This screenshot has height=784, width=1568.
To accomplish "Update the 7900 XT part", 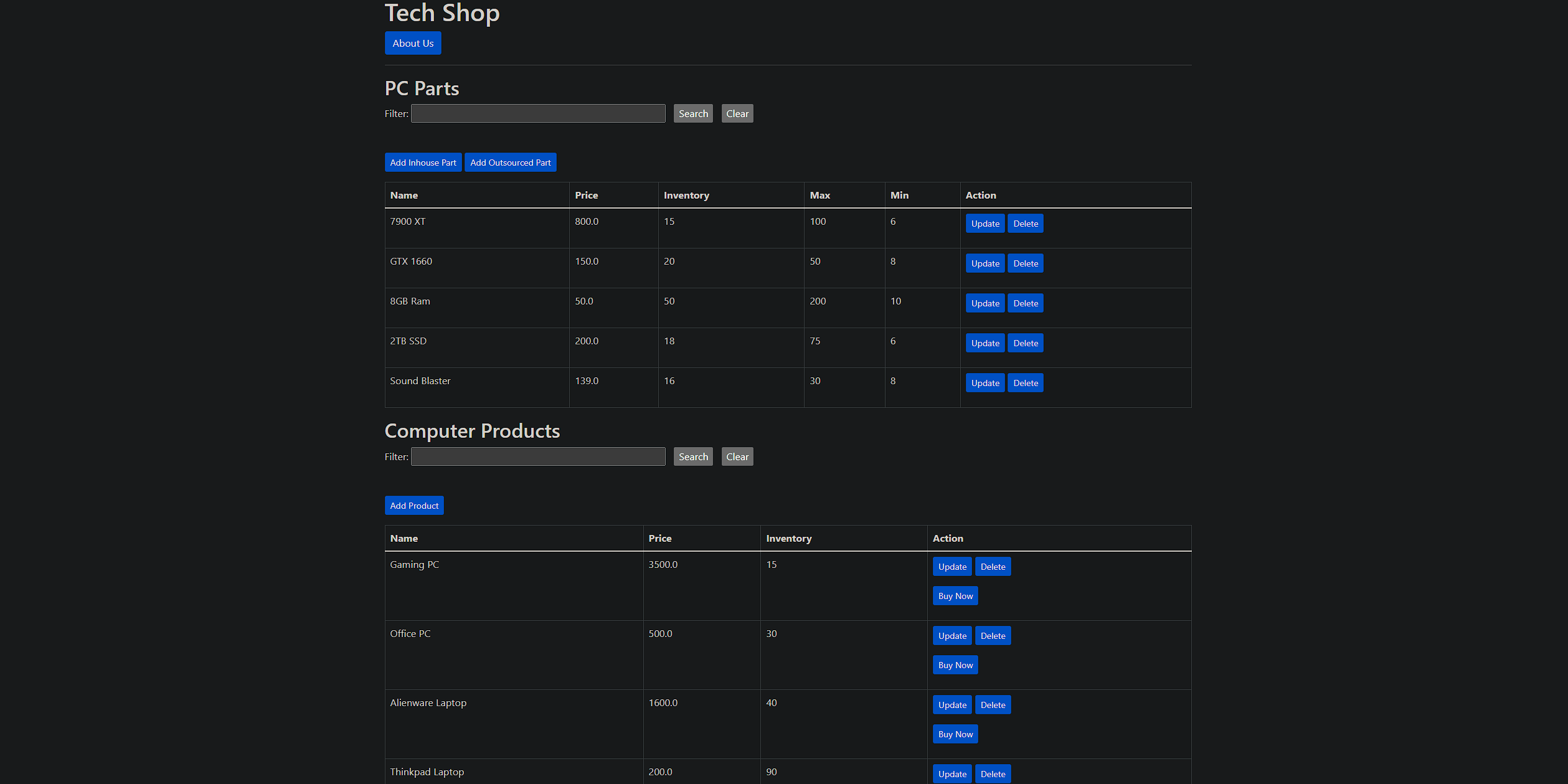I will (x=985, y=223).
